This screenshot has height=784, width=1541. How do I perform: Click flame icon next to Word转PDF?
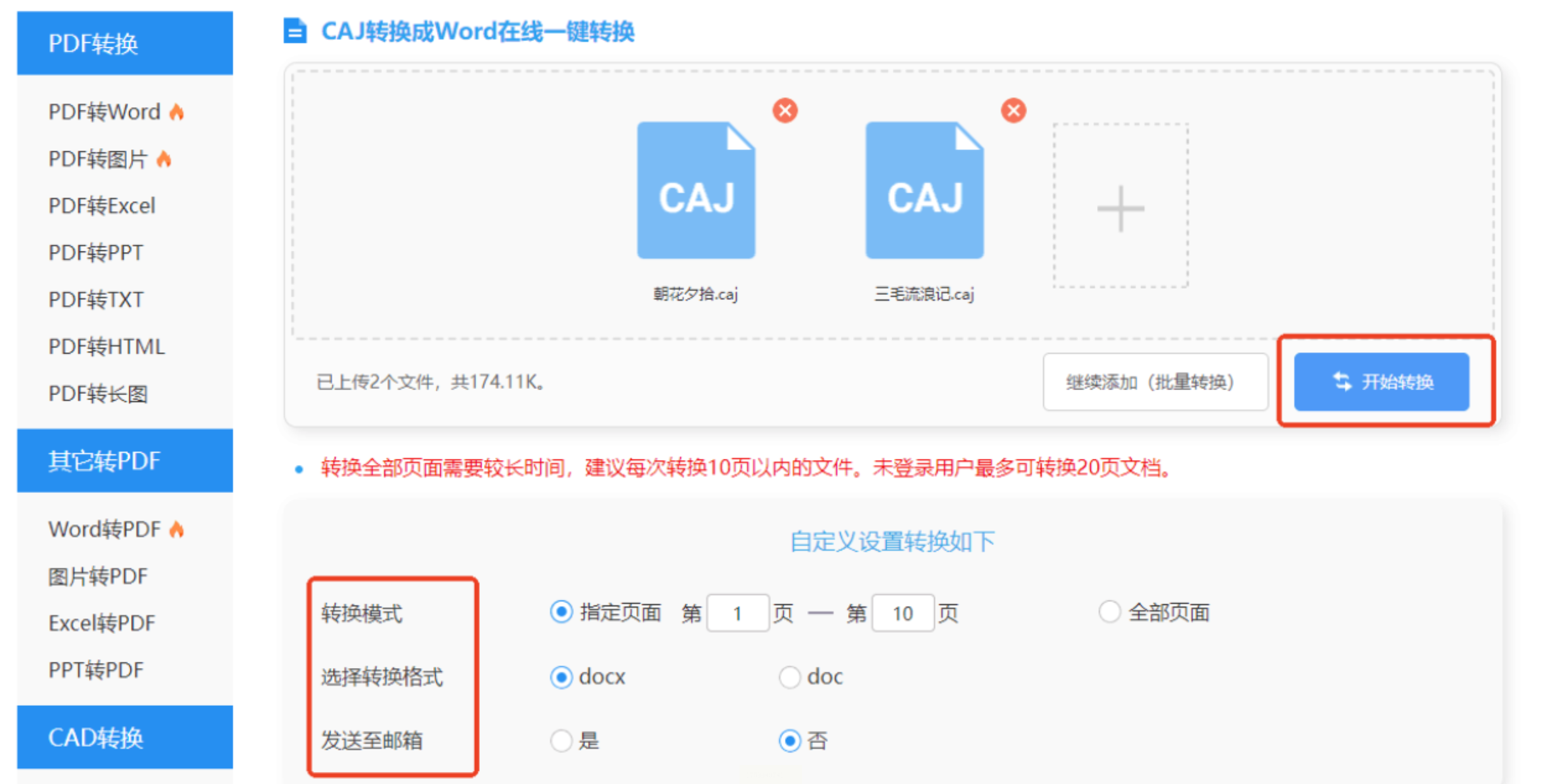tap(177, 529)
